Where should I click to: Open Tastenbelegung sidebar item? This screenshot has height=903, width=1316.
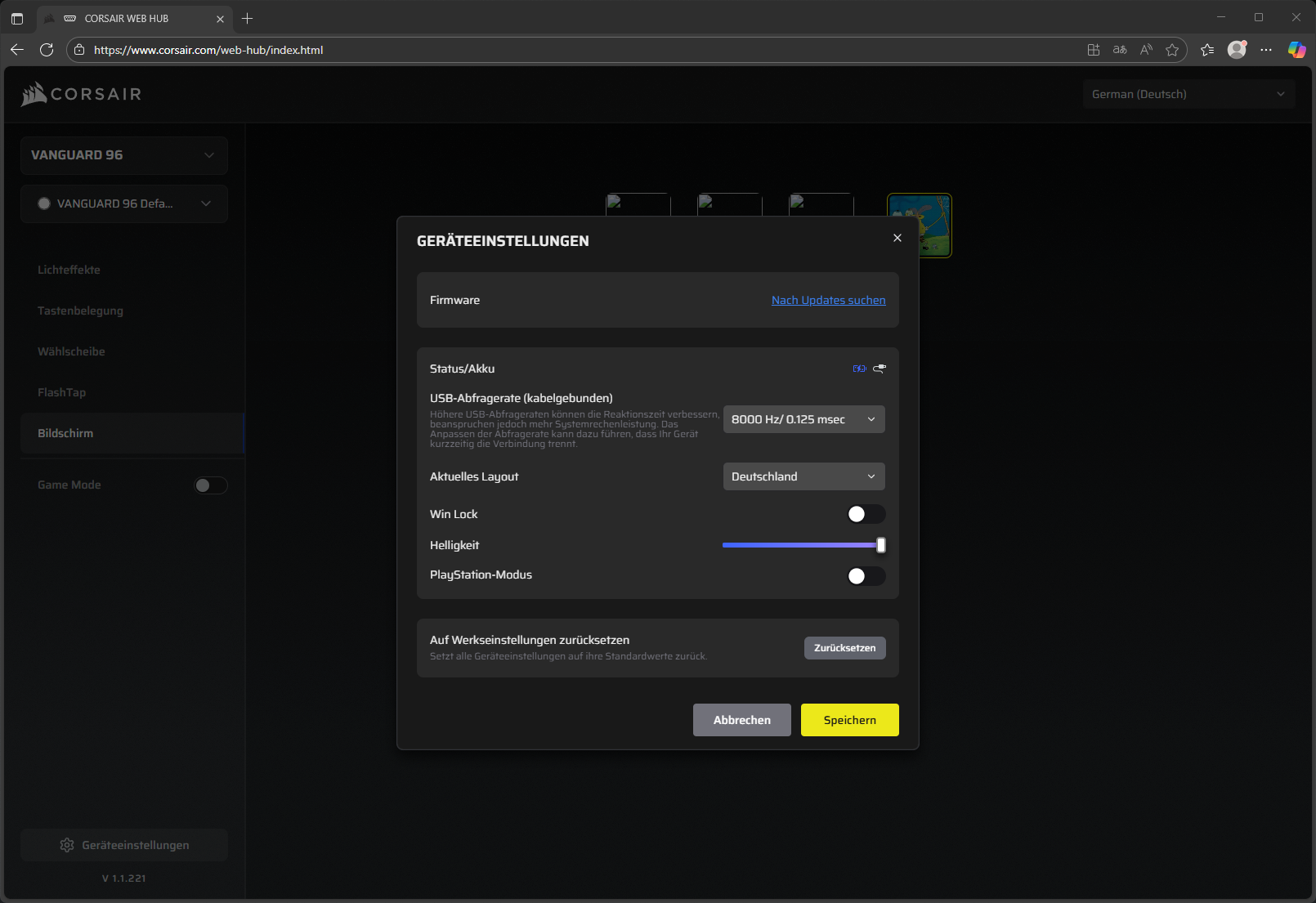(80, 311)
